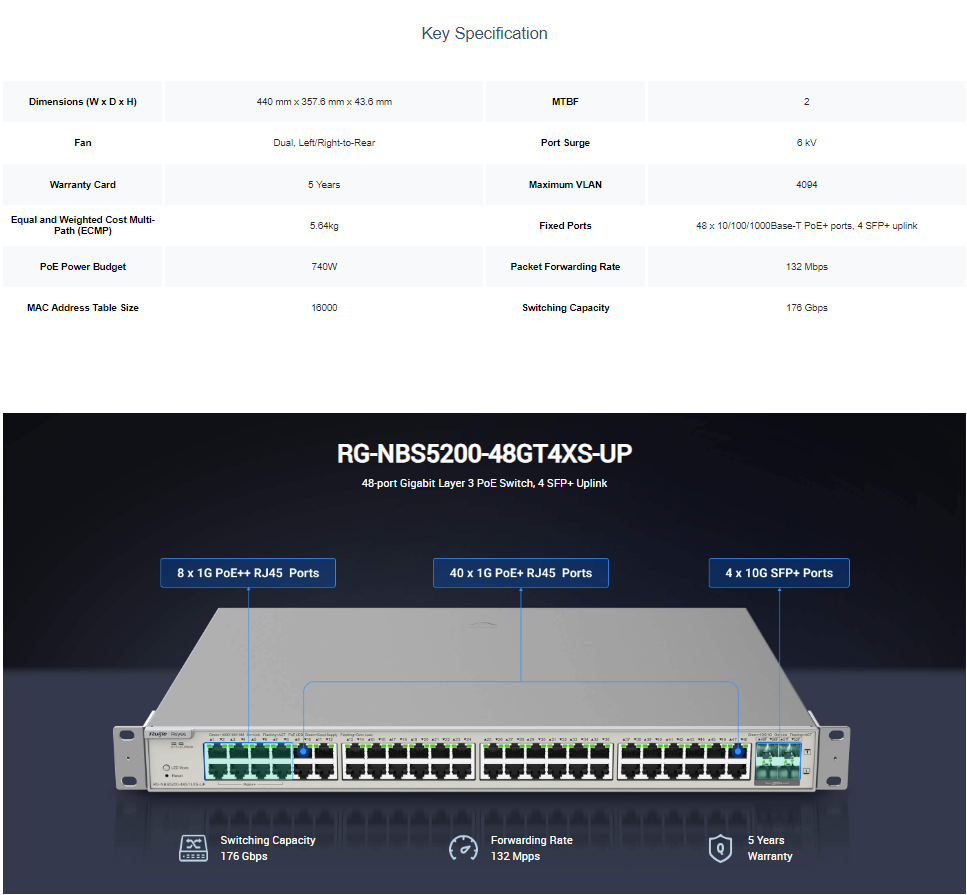This screenshot has width=967, height=895.
Task: Select the '5 Years' value in the spec table
Action: [324, 184]
